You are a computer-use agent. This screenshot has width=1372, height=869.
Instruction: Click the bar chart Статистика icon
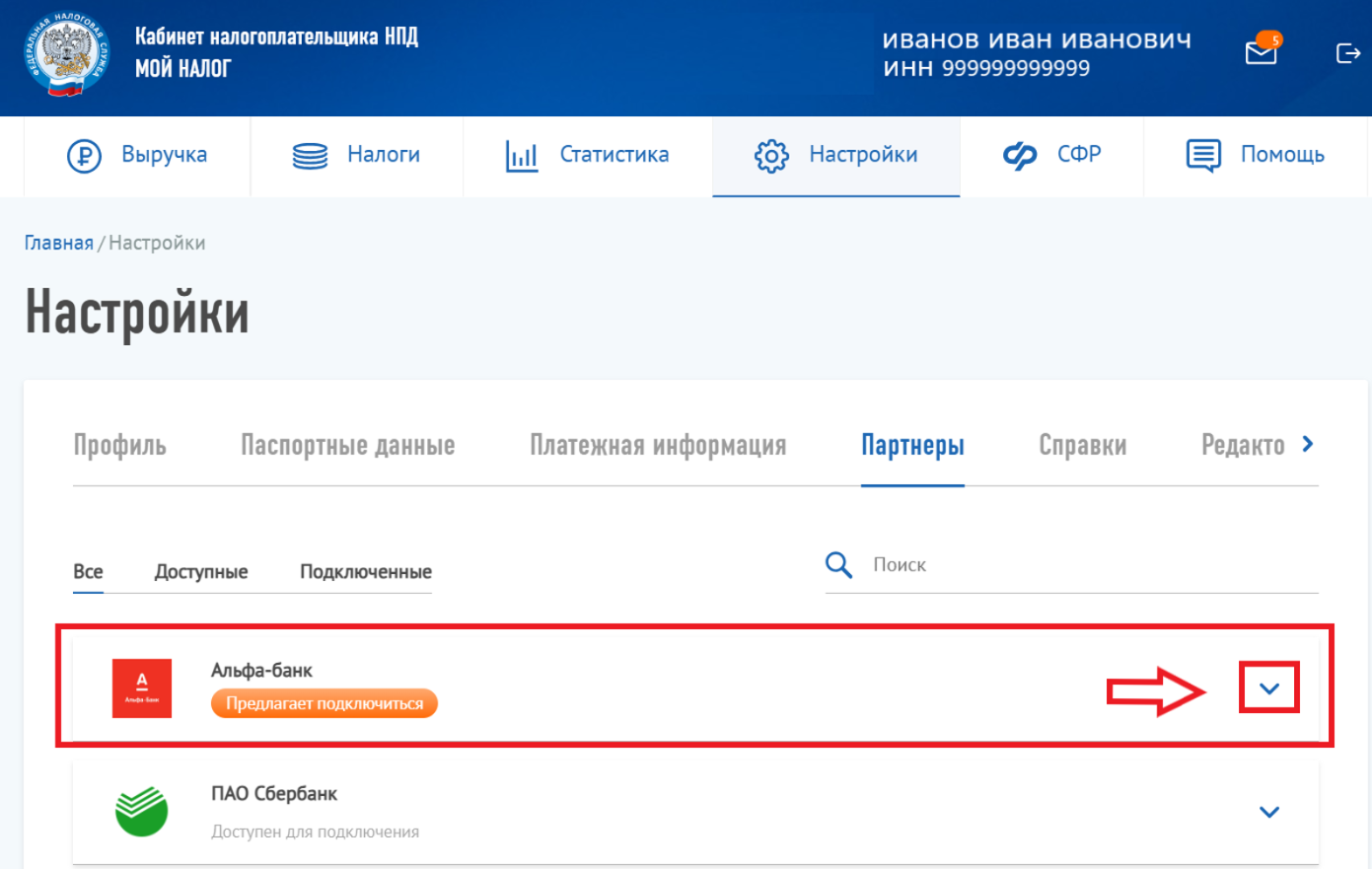coord(522,156)
